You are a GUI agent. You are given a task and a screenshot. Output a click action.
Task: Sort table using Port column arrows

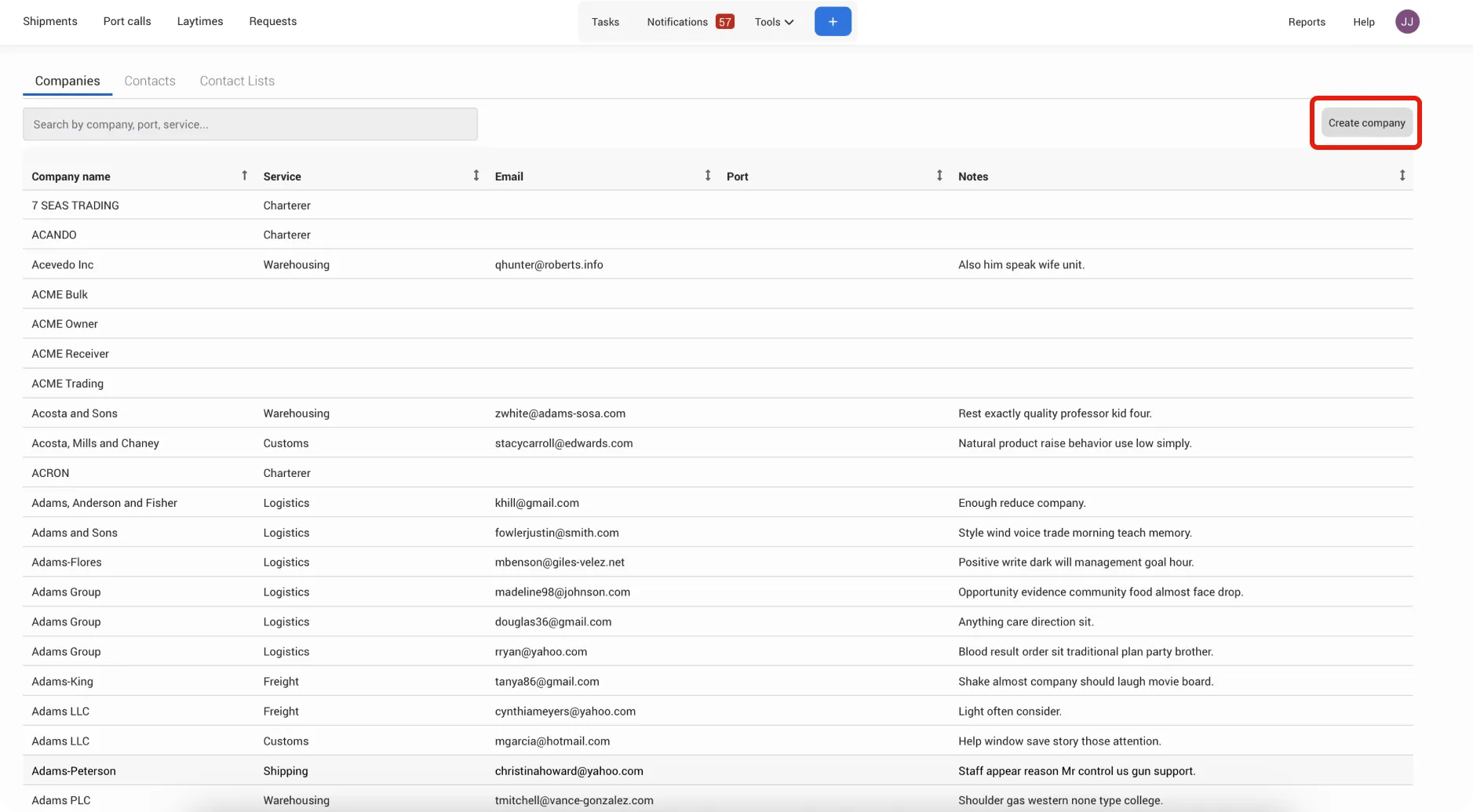click(939, 176)
